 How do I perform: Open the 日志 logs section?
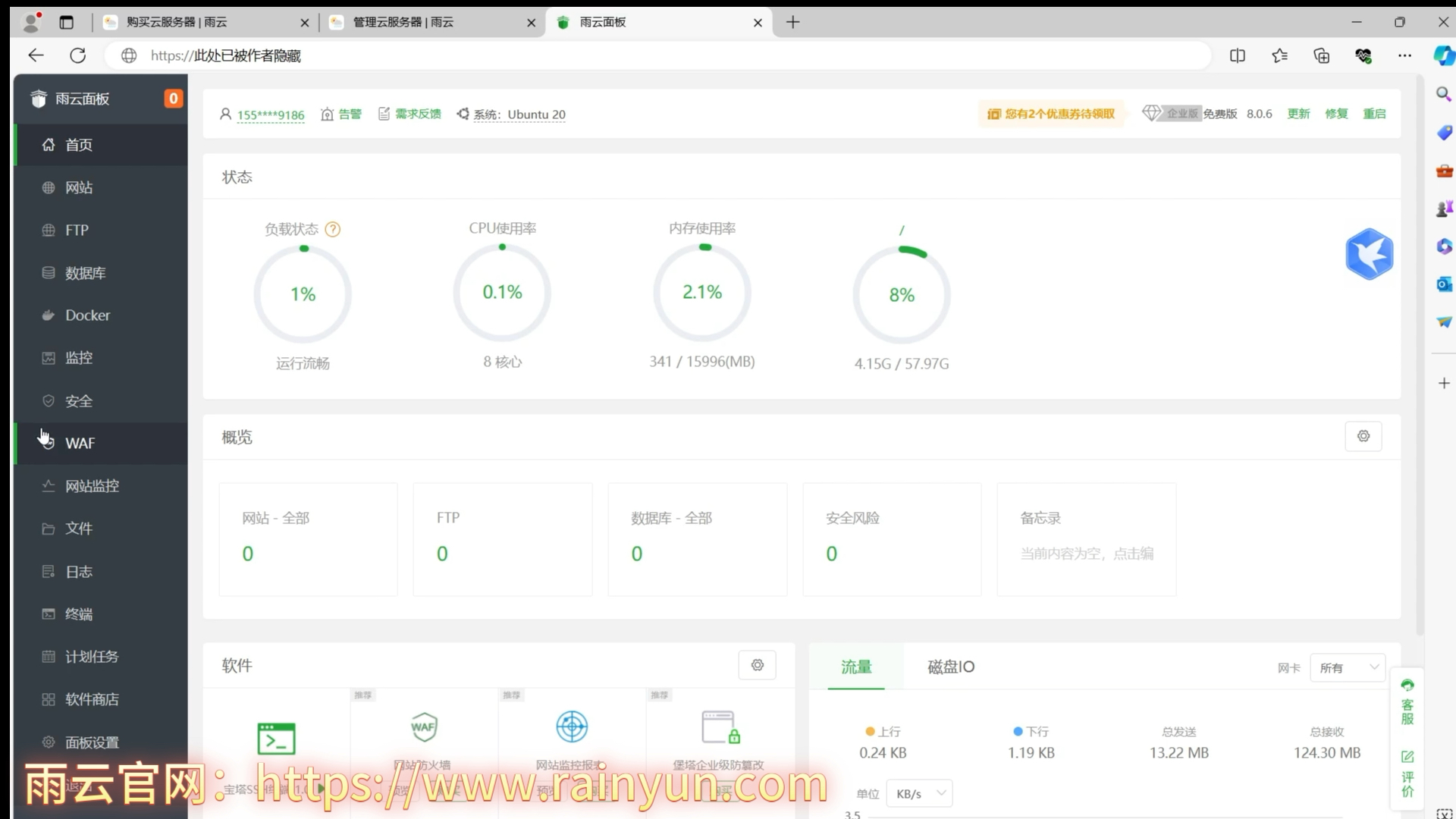100,571
